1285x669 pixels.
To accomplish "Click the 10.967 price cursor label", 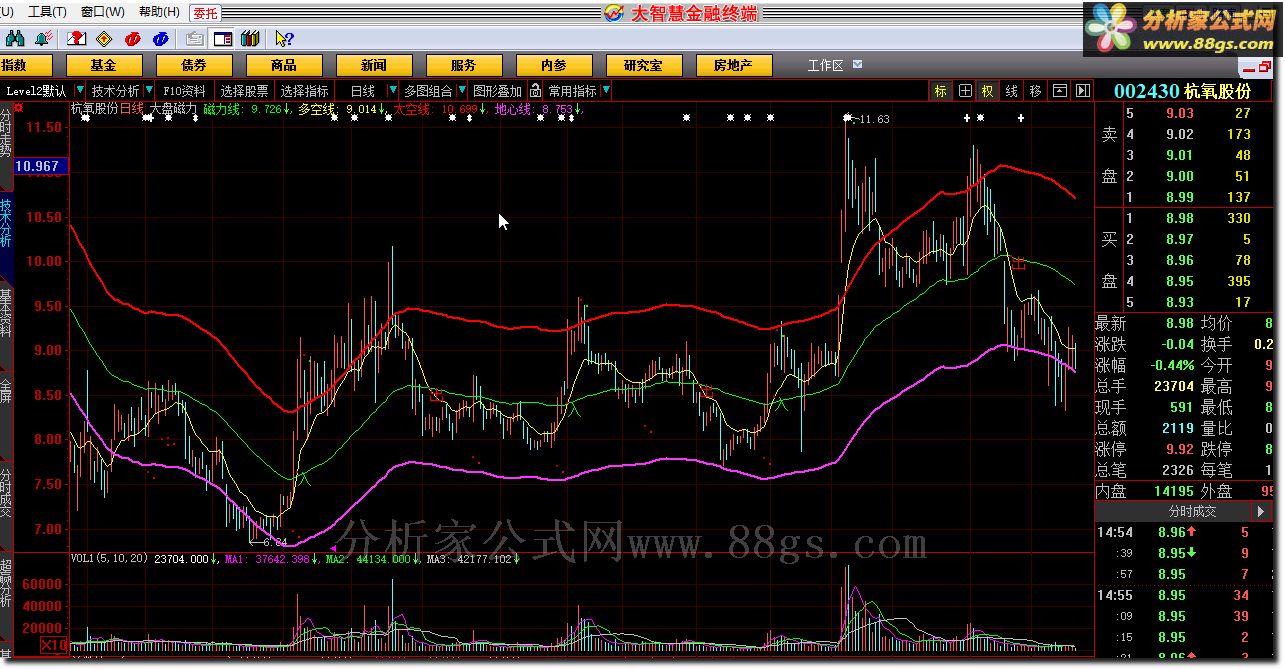I will coord(39,166).
